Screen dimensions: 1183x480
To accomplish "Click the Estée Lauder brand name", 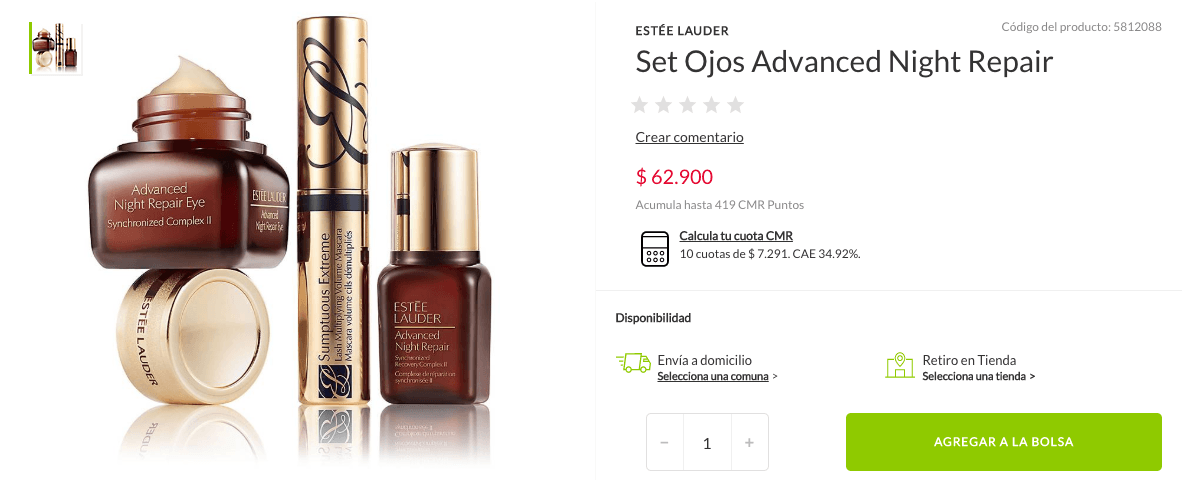I will pos(682,31).
